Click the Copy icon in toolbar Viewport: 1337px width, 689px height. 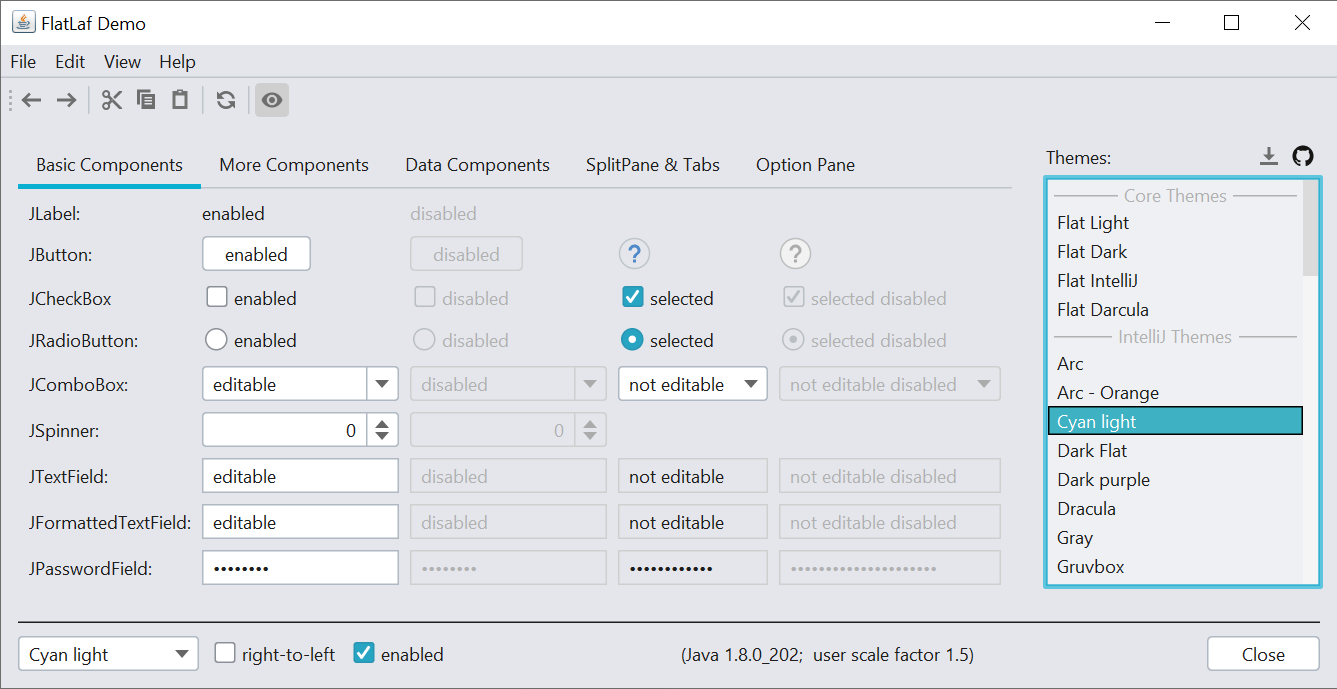tap(146, 100)
